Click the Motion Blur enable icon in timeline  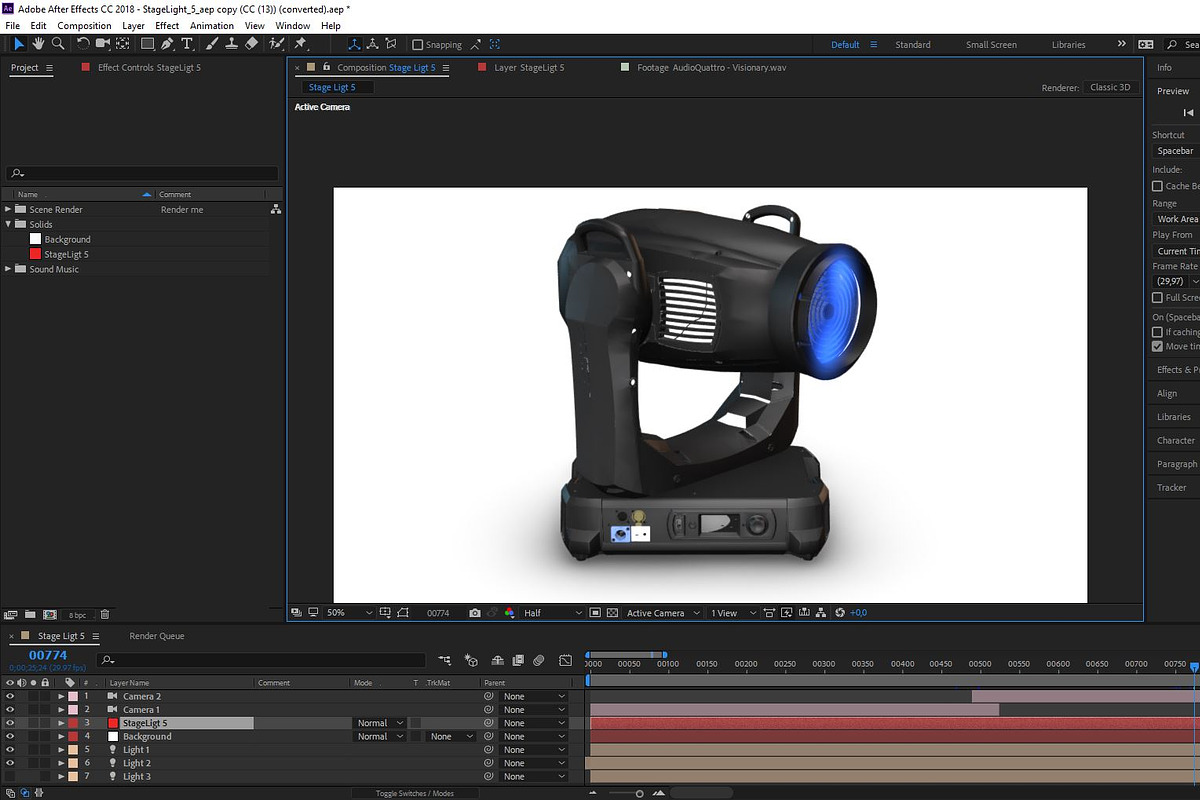coord(538,660)
